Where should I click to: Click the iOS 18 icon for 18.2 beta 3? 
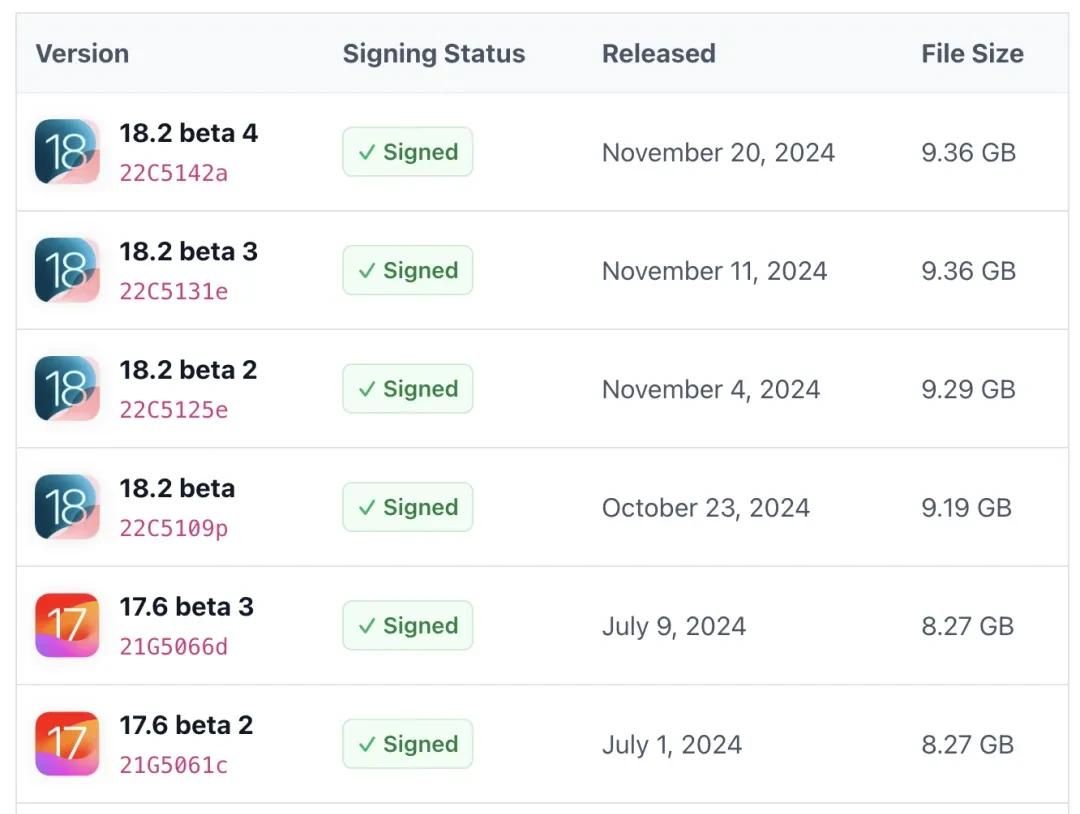[67, 270]
